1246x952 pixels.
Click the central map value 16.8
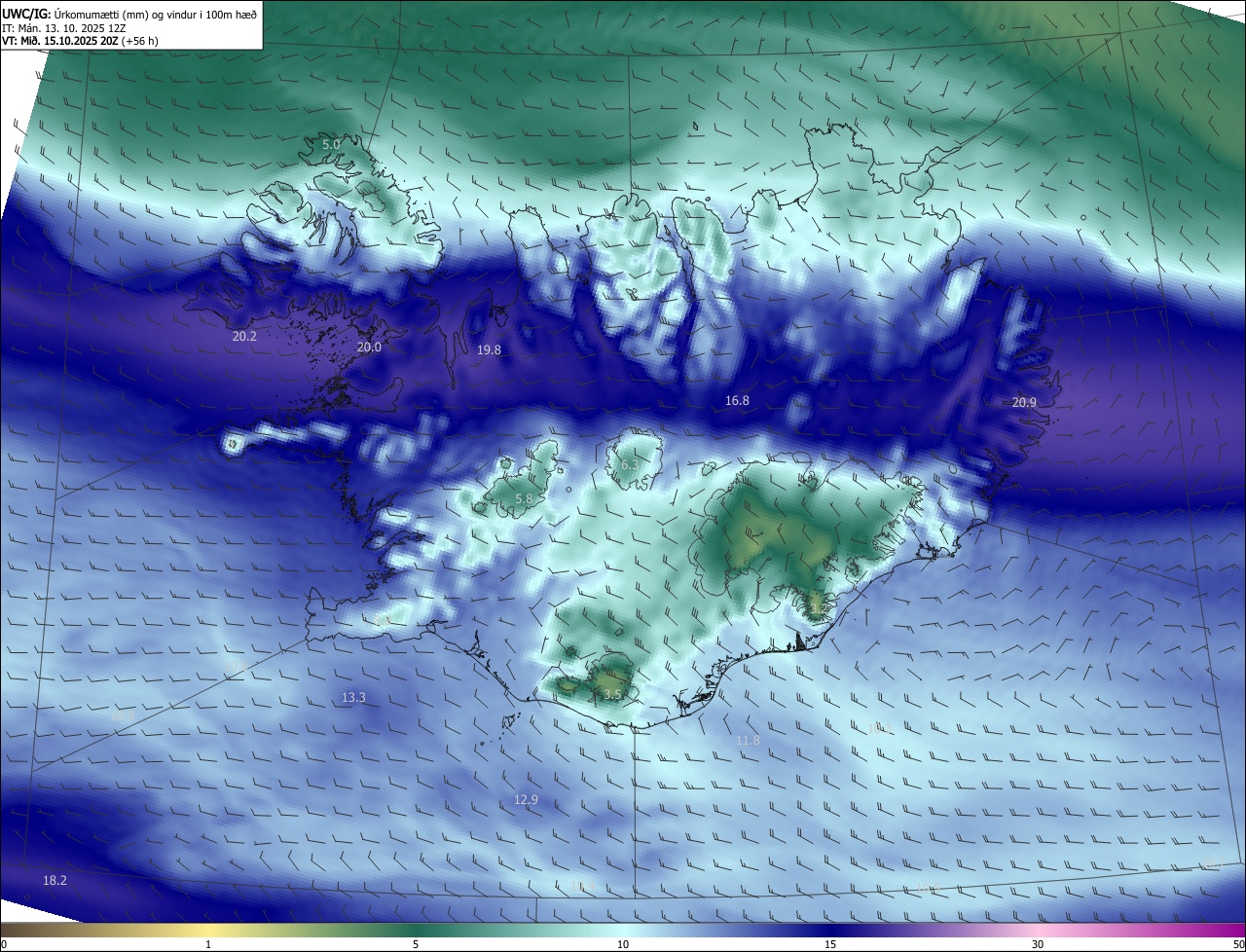coord(738,400)
